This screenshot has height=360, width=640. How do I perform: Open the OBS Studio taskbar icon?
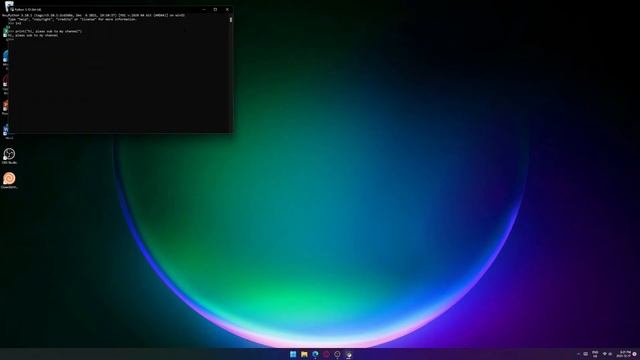[x=337, y=354]
